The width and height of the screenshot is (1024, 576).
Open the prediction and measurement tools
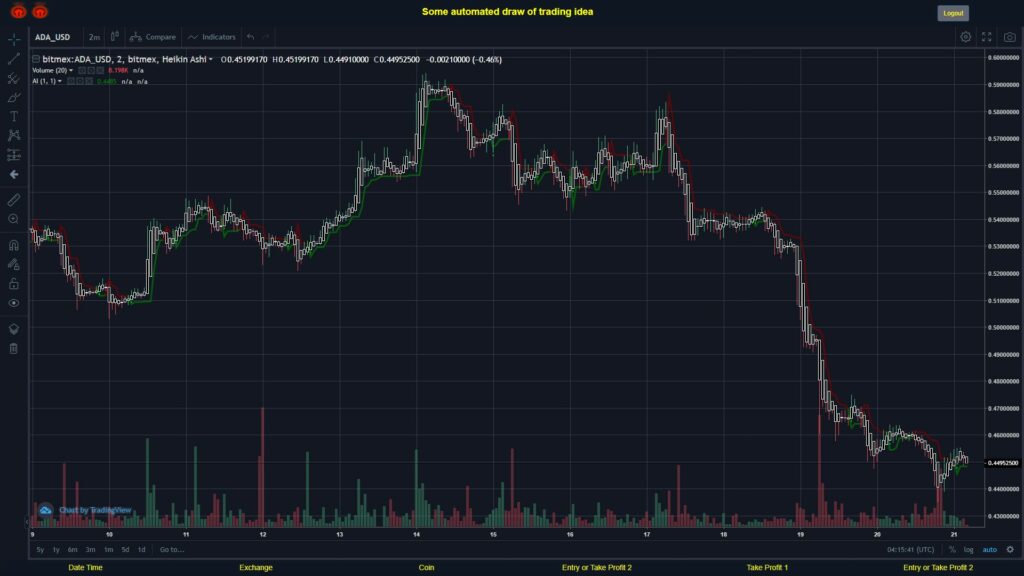[x=14, y=155]
